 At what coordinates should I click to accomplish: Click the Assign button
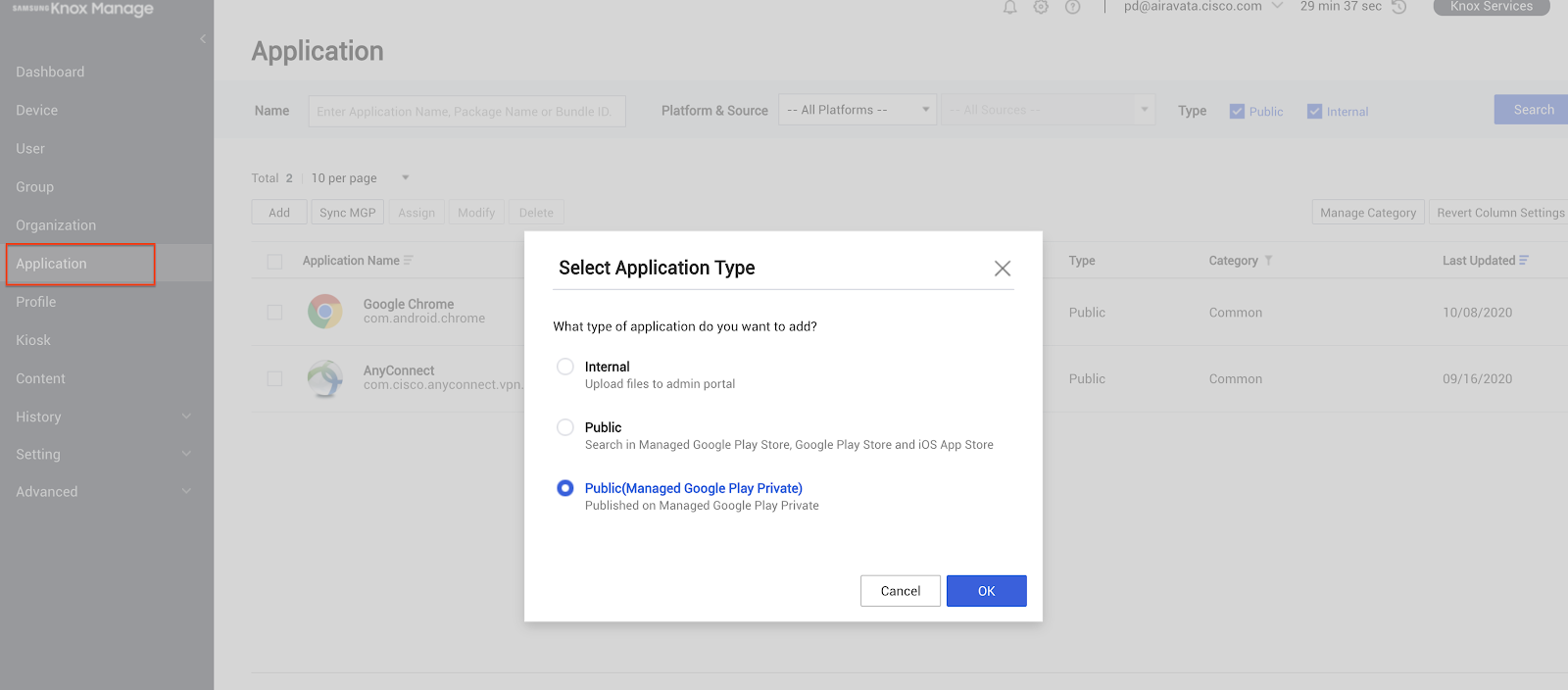point(416,213)
